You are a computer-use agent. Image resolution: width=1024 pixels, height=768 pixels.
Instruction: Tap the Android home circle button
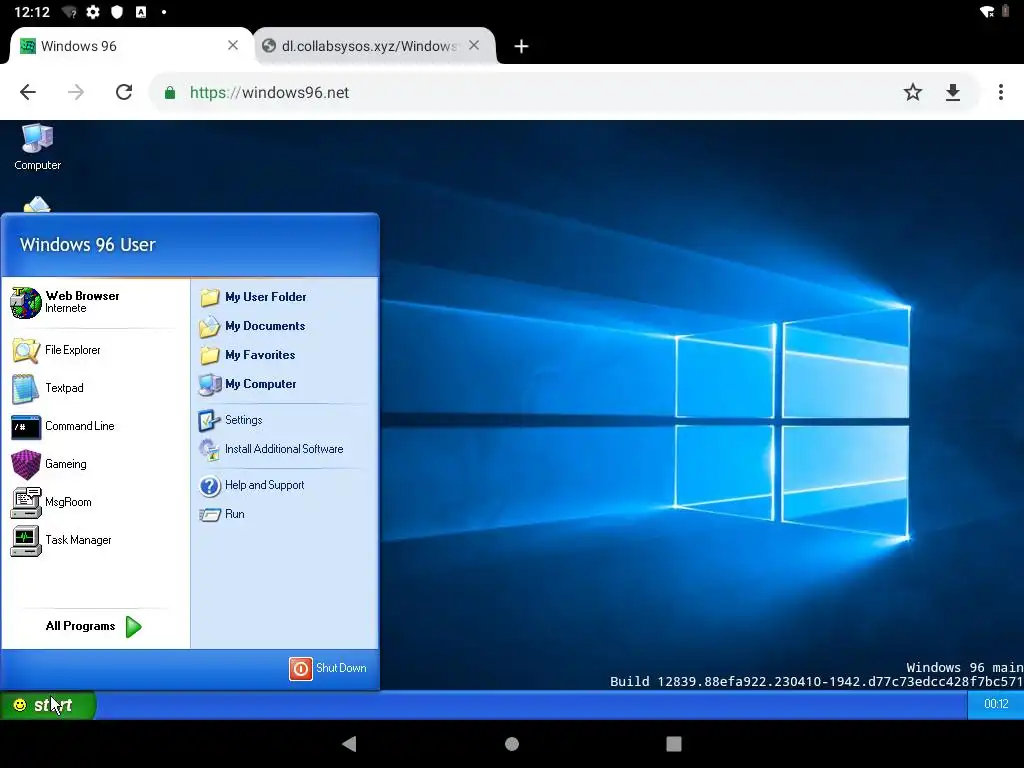512,744
